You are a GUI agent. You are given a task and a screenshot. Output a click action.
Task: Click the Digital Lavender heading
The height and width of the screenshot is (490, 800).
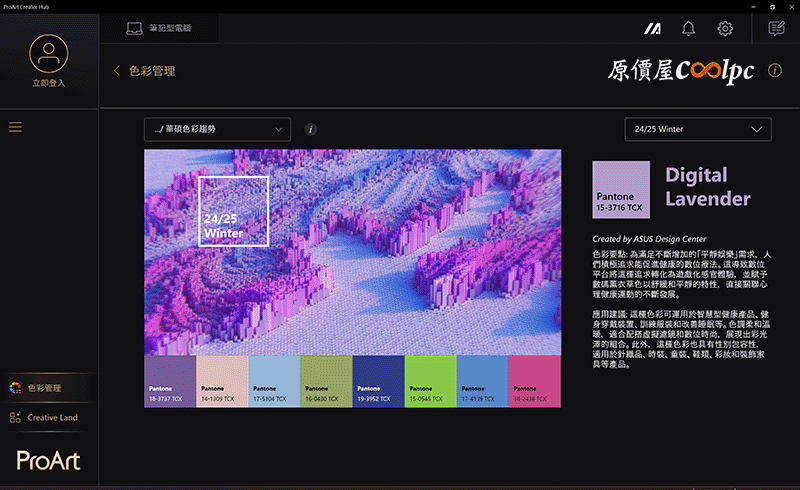click(x=708, y=187)
